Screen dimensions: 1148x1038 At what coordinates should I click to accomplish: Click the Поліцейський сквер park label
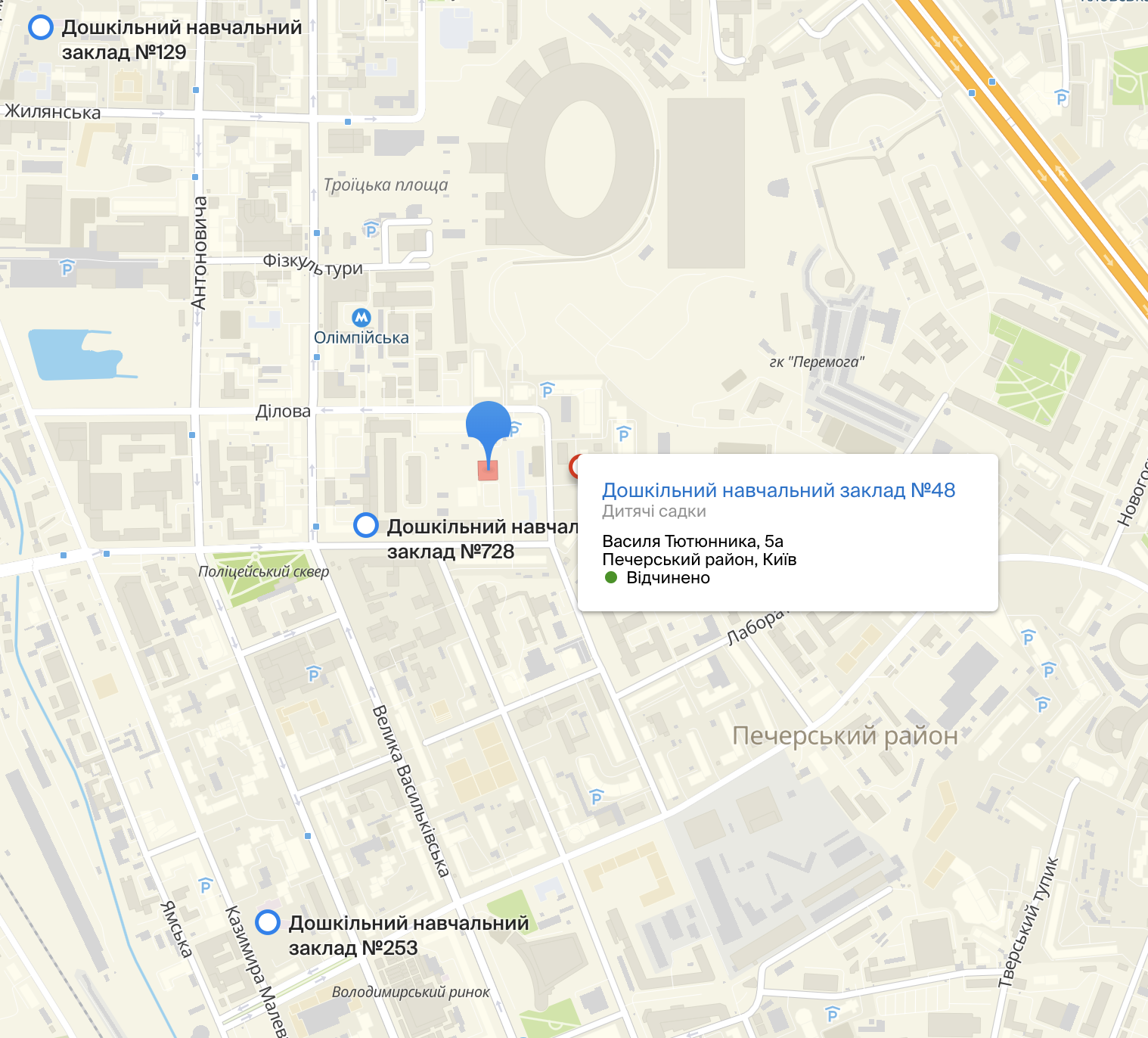tap(264, 571)
